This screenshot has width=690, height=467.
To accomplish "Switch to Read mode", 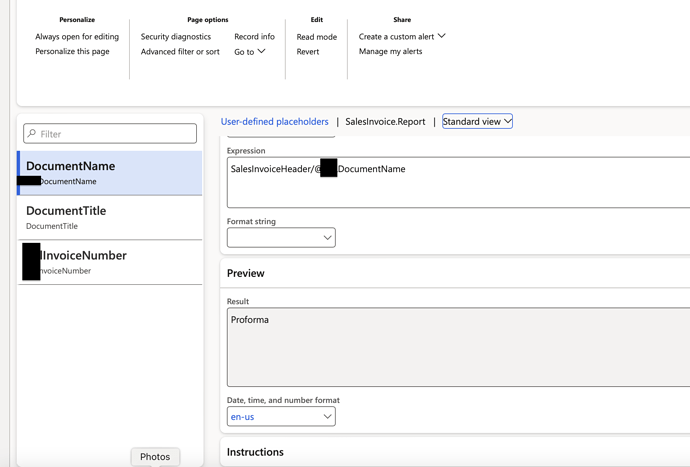I will point(316,37).
